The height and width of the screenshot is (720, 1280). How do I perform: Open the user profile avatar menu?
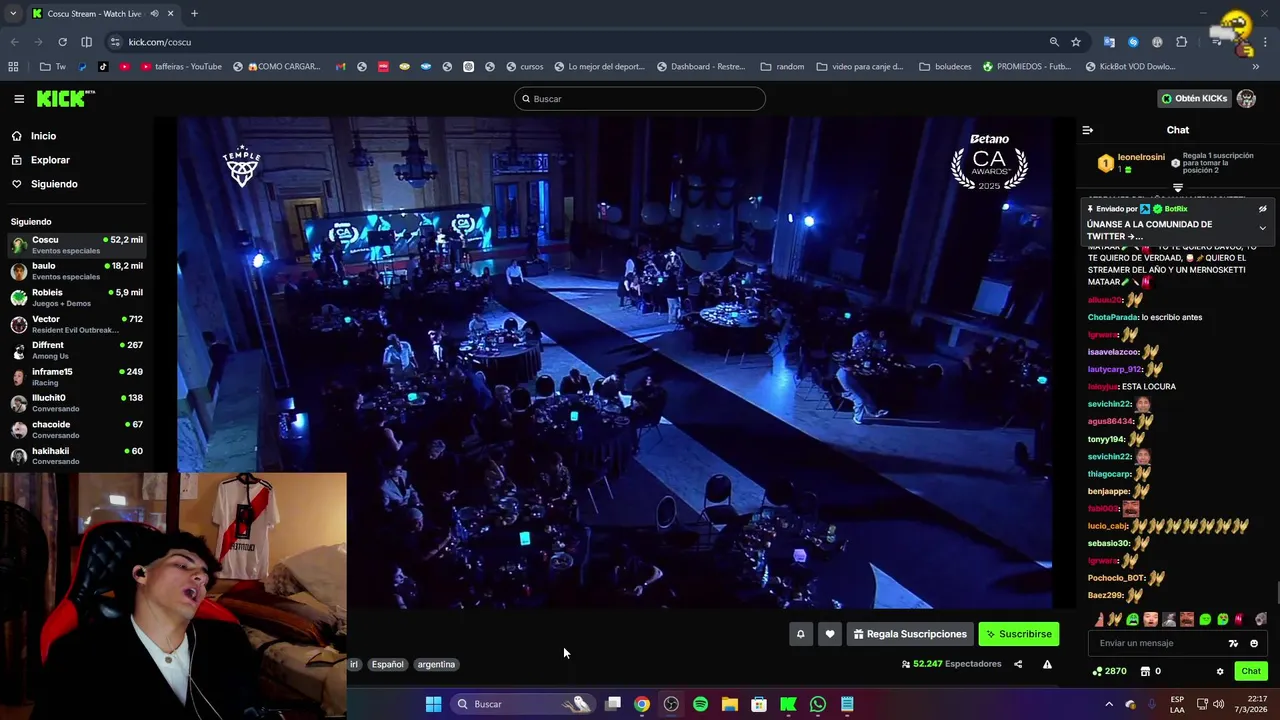(x=1246, y=98)
